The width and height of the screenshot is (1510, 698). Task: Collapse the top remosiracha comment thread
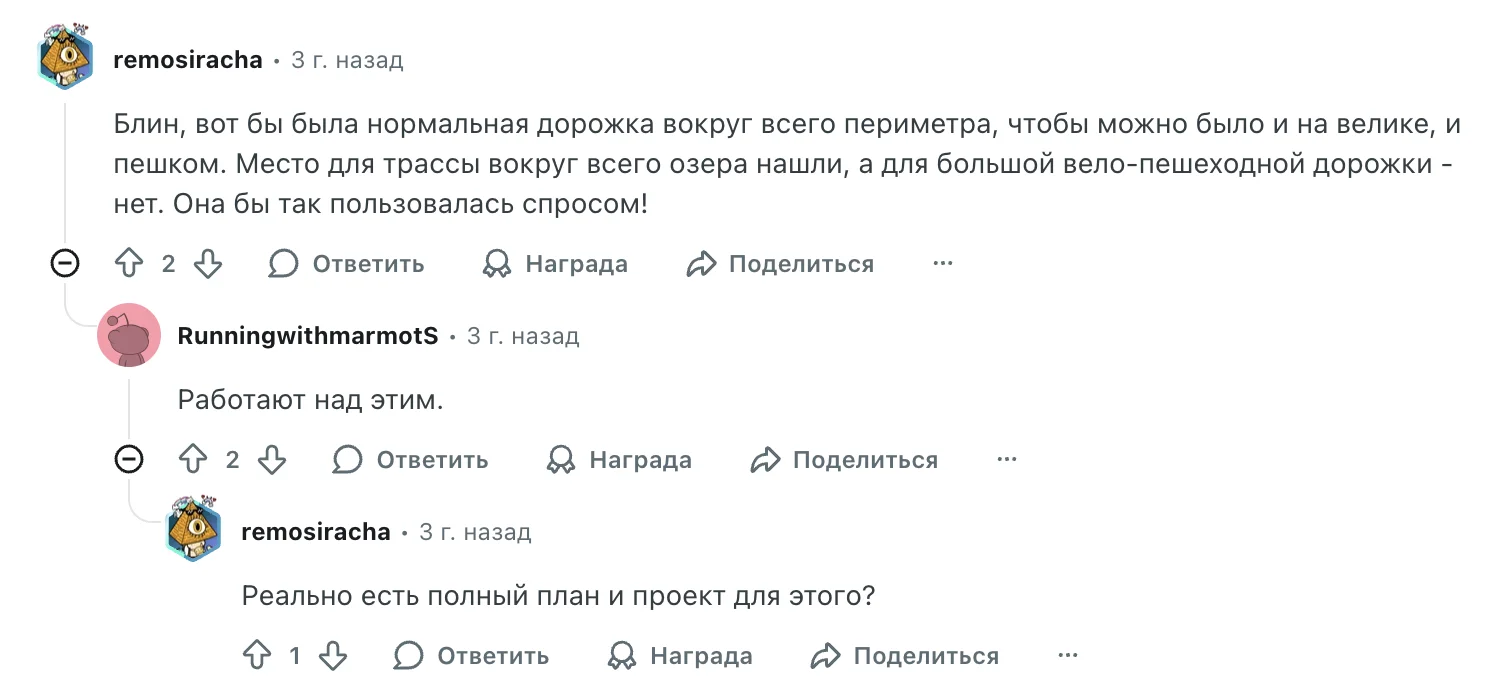coord(65,264)
